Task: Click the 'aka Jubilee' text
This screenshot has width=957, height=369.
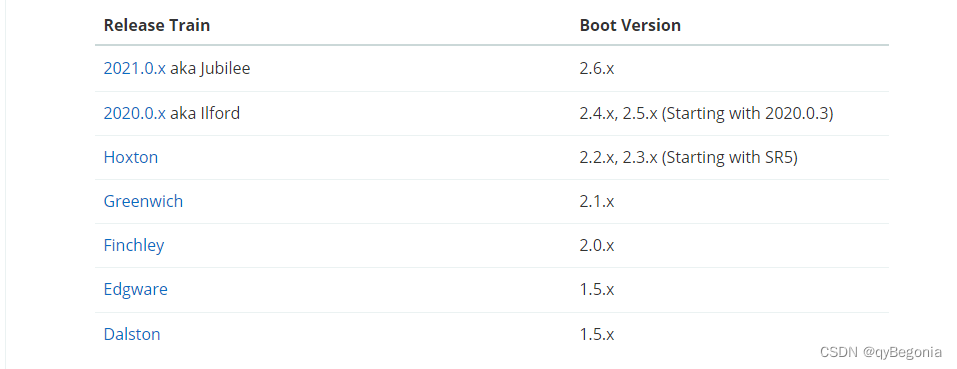Action: (x=210, y=68)
